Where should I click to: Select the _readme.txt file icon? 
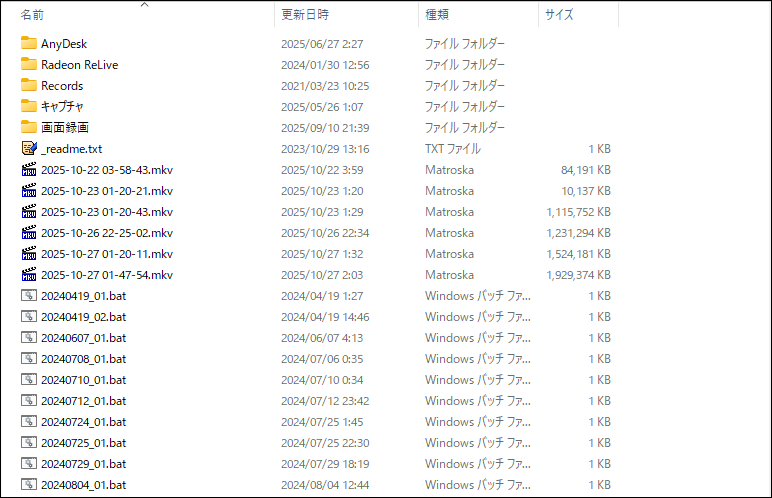(x=28, y=149)
